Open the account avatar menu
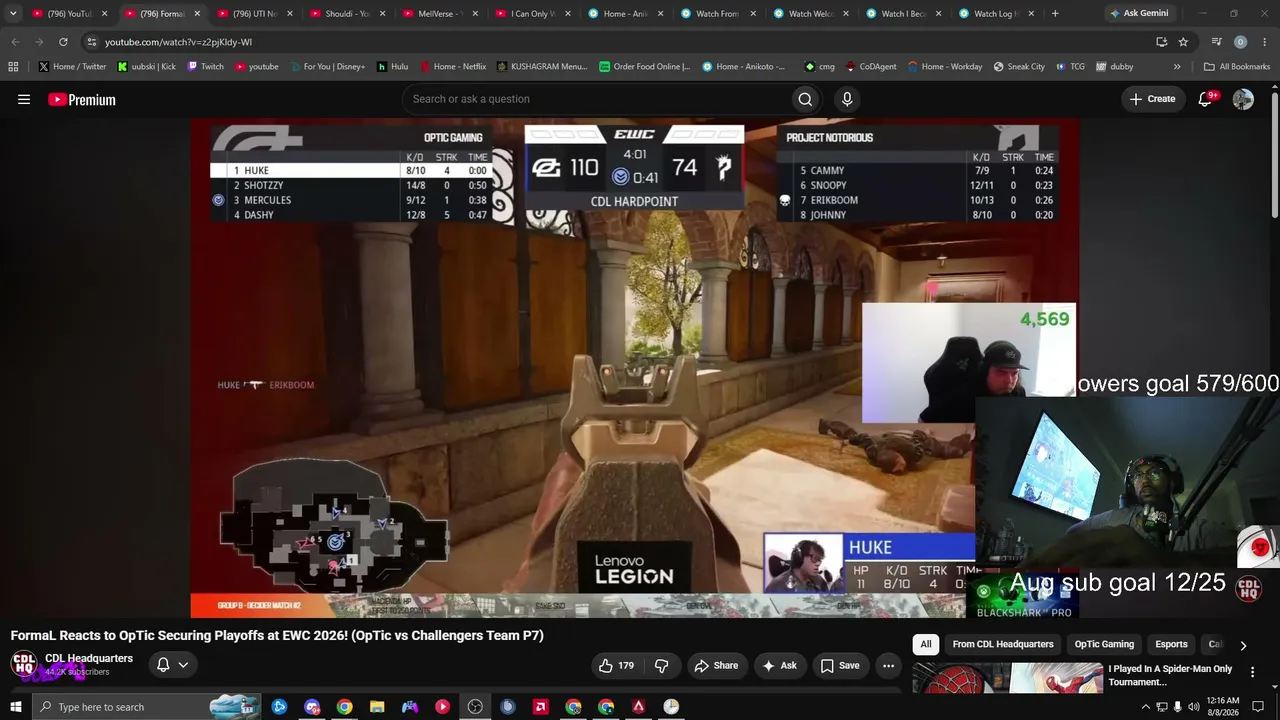Screen dimensions: 1280x720 pos(1243,99)
